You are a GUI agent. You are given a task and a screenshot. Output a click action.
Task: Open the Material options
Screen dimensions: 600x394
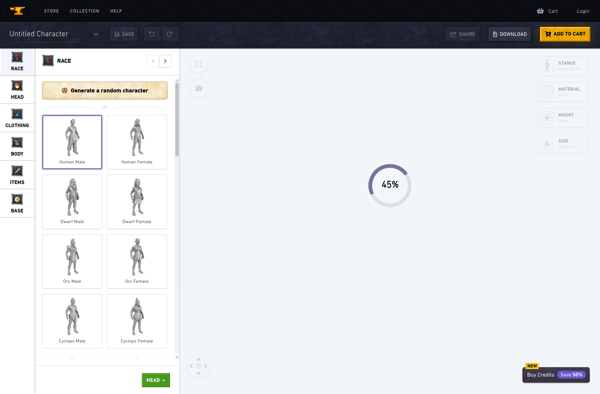pos(562,91)
